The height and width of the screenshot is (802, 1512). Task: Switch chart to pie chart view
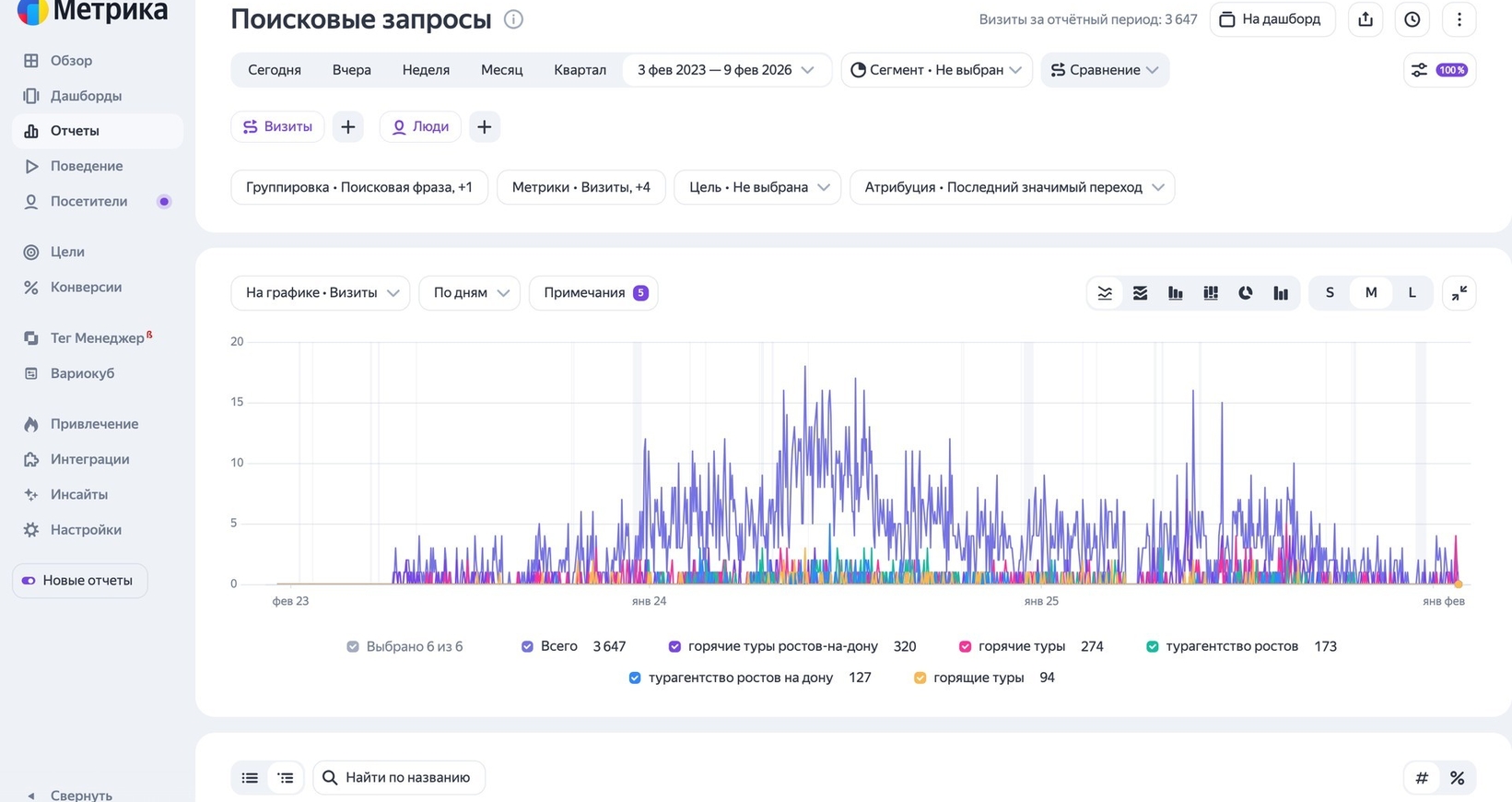pyautogui.click(x=1246, y=293)
